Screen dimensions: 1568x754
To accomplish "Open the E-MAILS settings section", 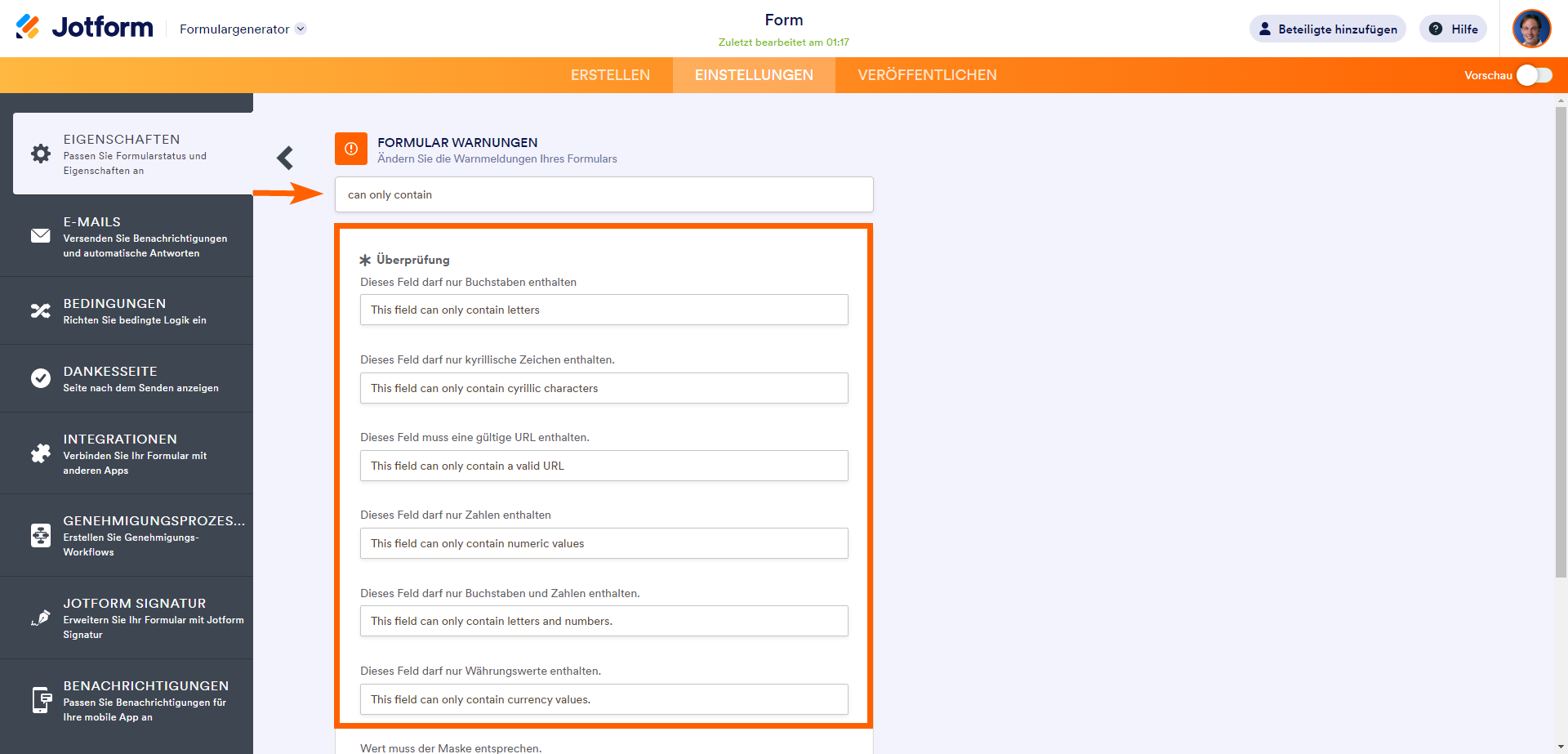I will click(127, 236).
